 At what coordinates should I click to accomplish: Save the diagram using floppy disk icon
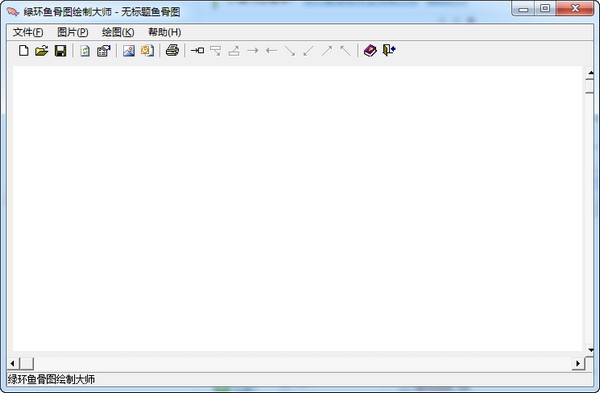[x=60, y=51]
